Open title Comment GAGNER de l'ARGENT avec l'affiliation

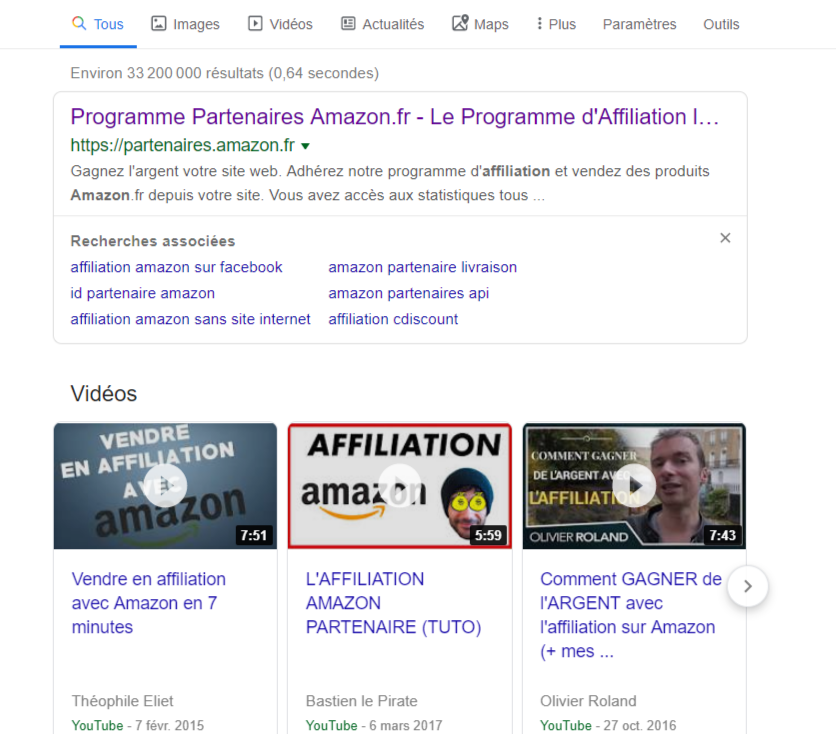(x=631, y=615)
